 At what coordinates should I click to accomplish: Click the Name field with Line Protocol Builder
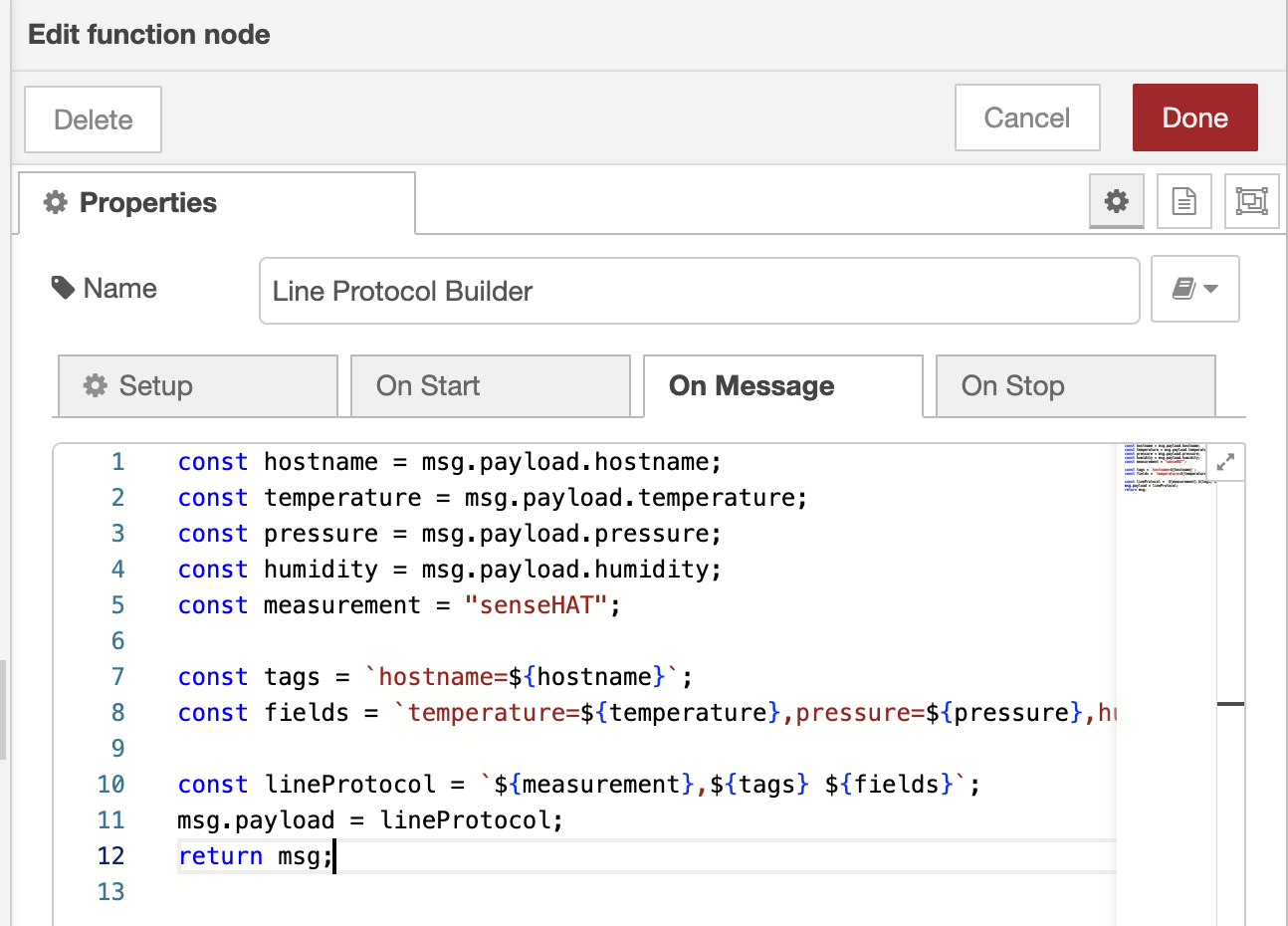click(x=699, y=291)
